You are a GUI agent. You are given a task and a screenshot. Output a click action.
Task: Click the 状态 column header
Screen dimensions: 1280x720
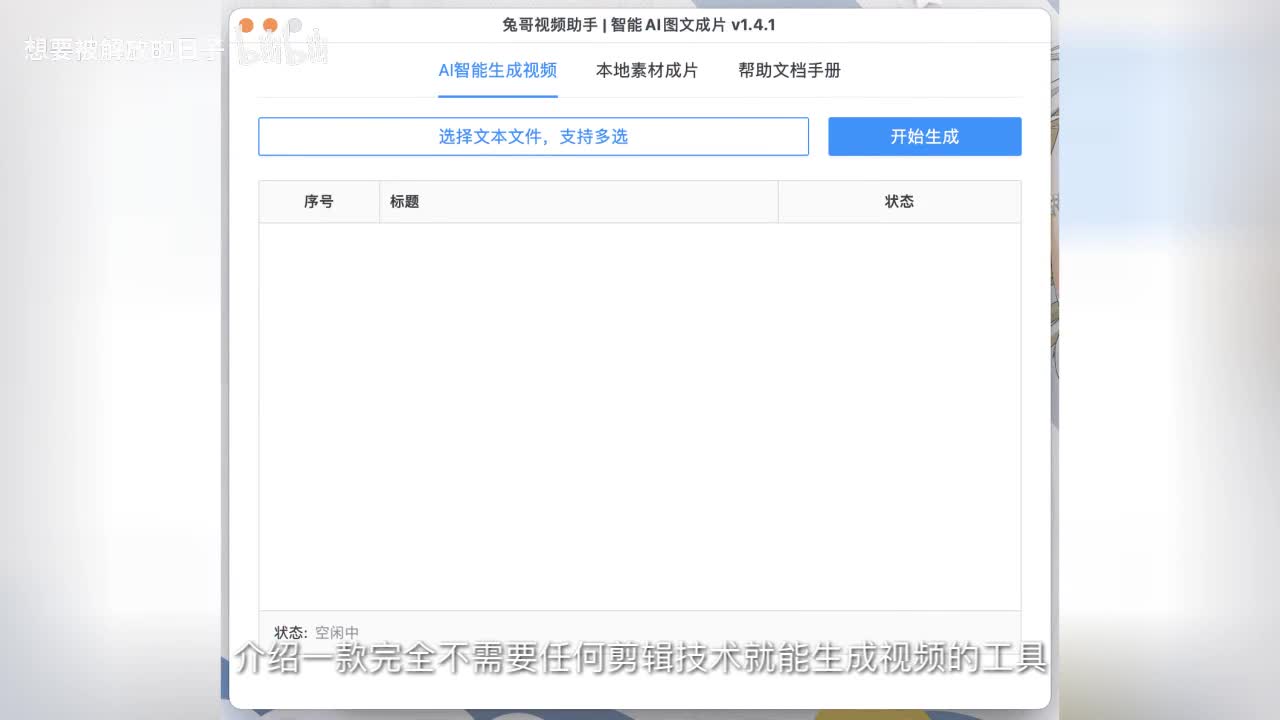[898, 202]
